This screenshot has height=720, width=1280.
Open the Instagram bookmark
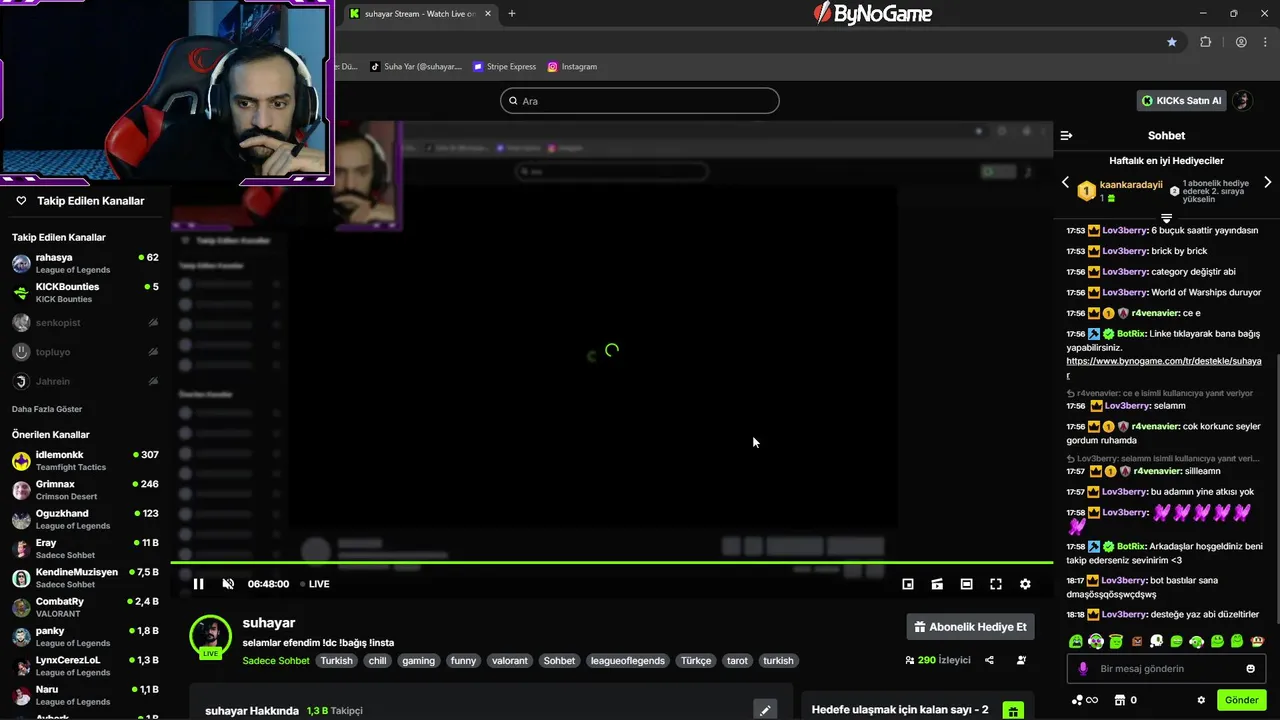[x=572, y=67]
